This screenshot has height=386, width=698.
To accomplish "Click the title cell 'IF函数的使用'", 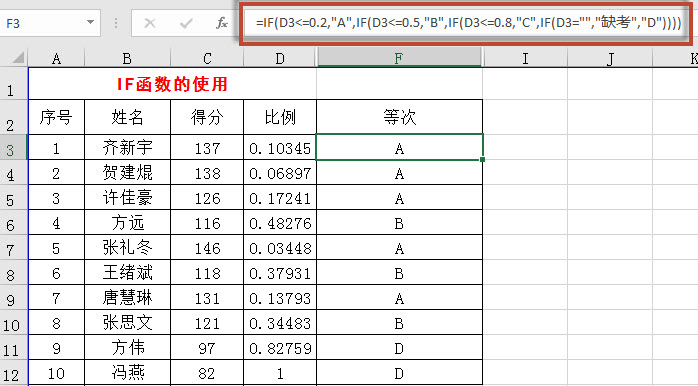I will click(172, 84).
